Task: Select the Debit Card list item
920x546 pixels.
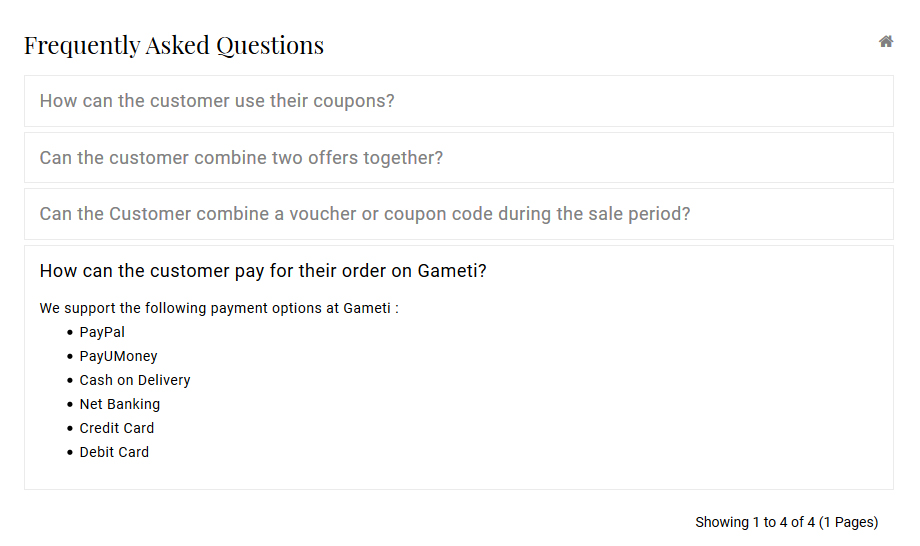Action: pos(114,453)
